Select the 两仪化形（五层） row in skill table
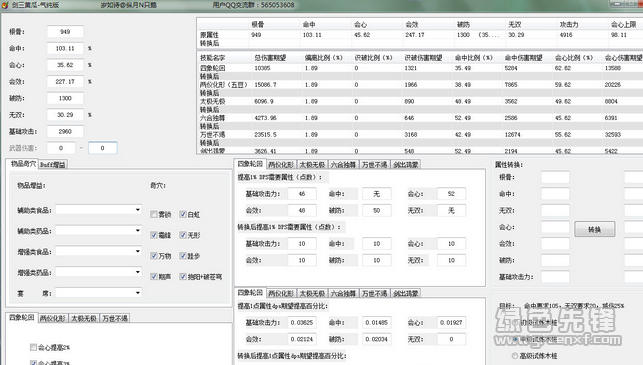Image resolution: width=643 pixels, height=365 pixels. point(420,84)
